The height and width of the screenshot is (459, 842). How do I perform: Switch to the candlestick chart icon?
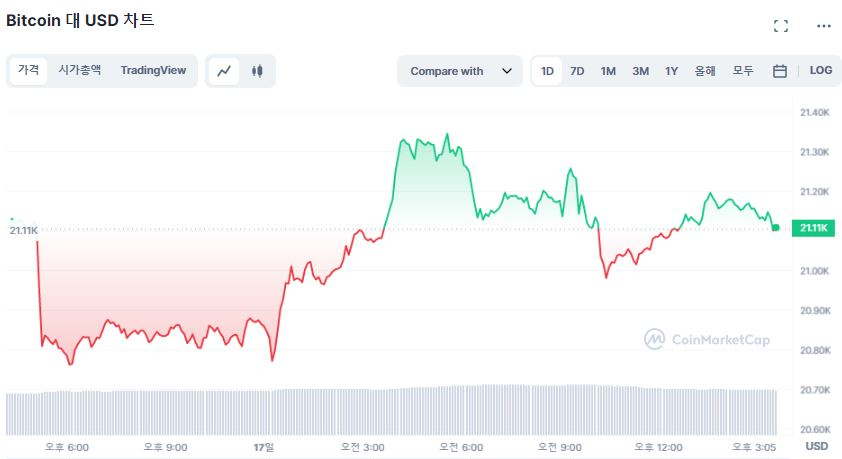tap(257, 71)
